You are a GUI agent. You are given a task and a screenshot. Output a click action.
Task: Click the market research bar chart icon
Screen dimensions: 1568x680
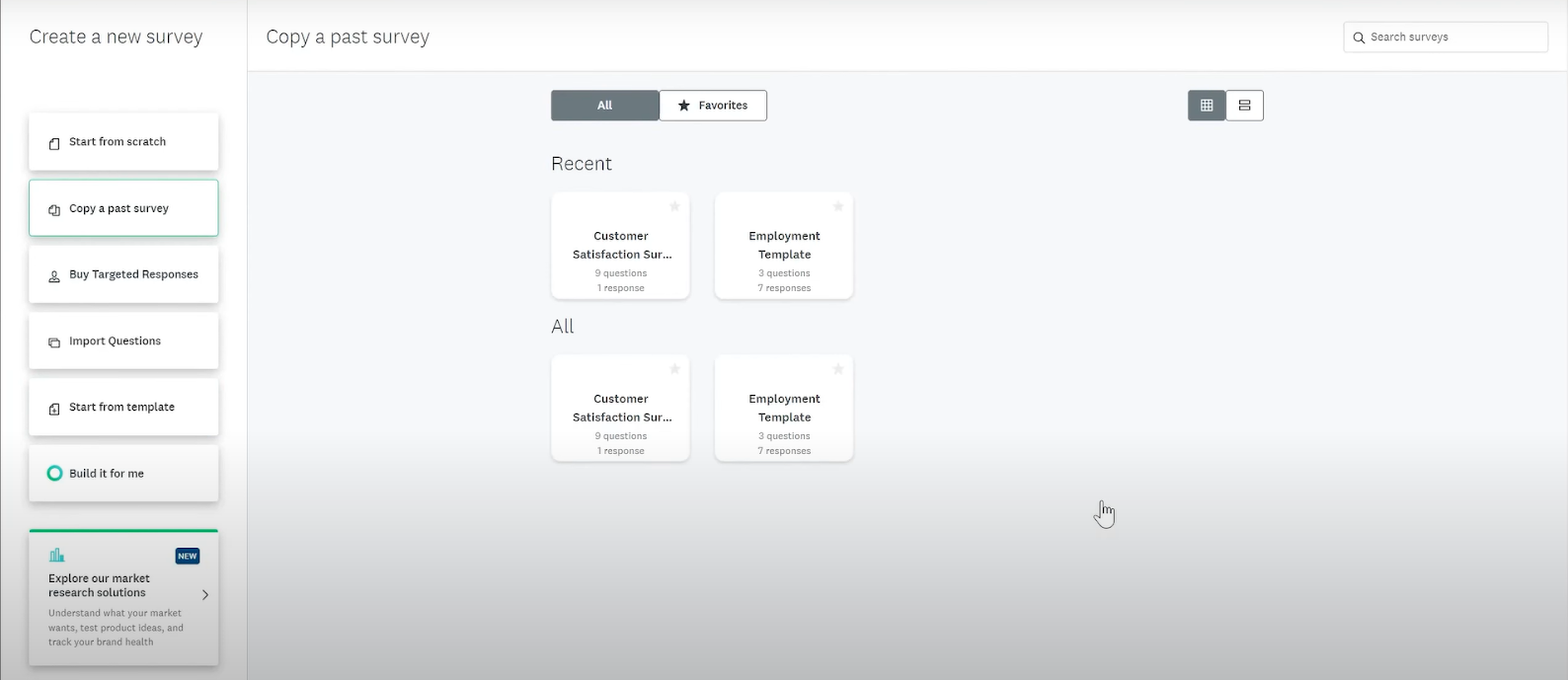coord(56,555)
